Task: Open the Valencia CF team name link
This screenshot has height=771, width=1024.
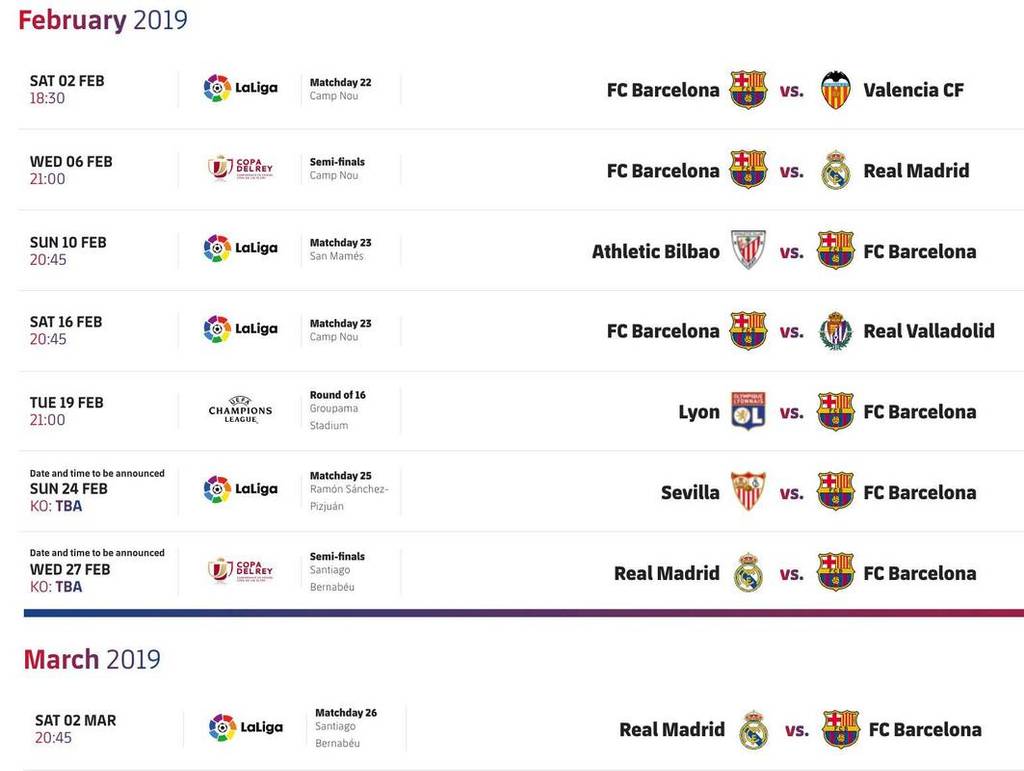Action: (x=913, y=90)
